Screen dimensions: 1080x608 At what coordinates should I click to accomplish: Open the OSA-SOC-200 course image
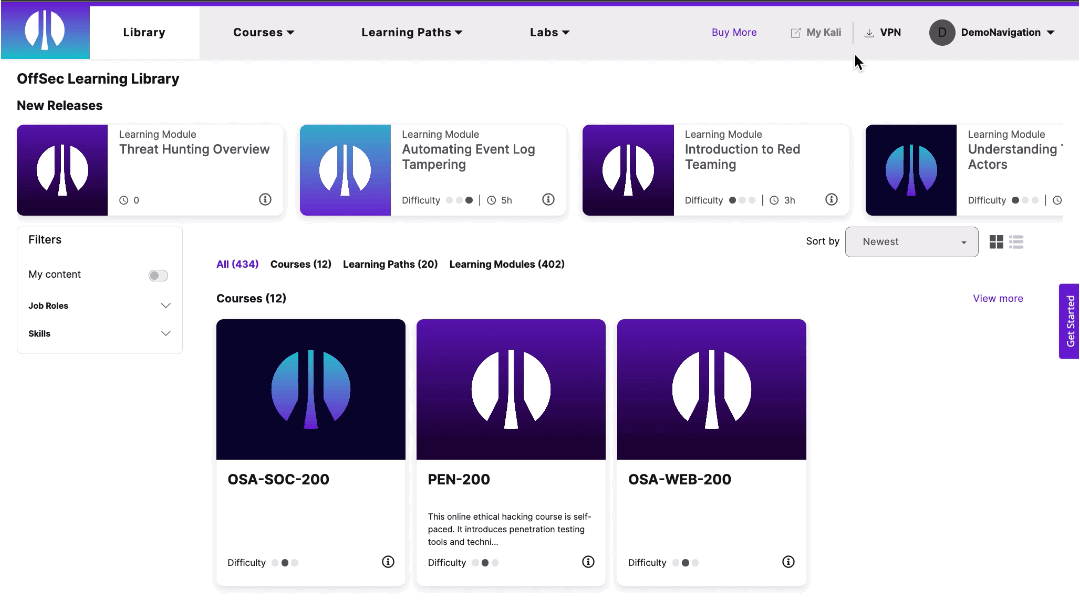[x=311, y=389]
